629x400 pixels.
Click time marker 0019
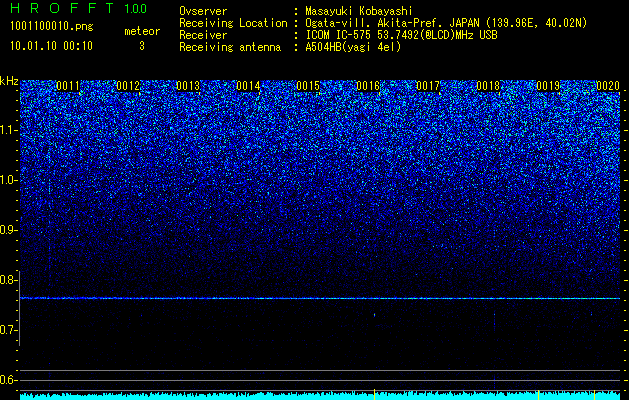pyautogui.click(x=548, y=86)
